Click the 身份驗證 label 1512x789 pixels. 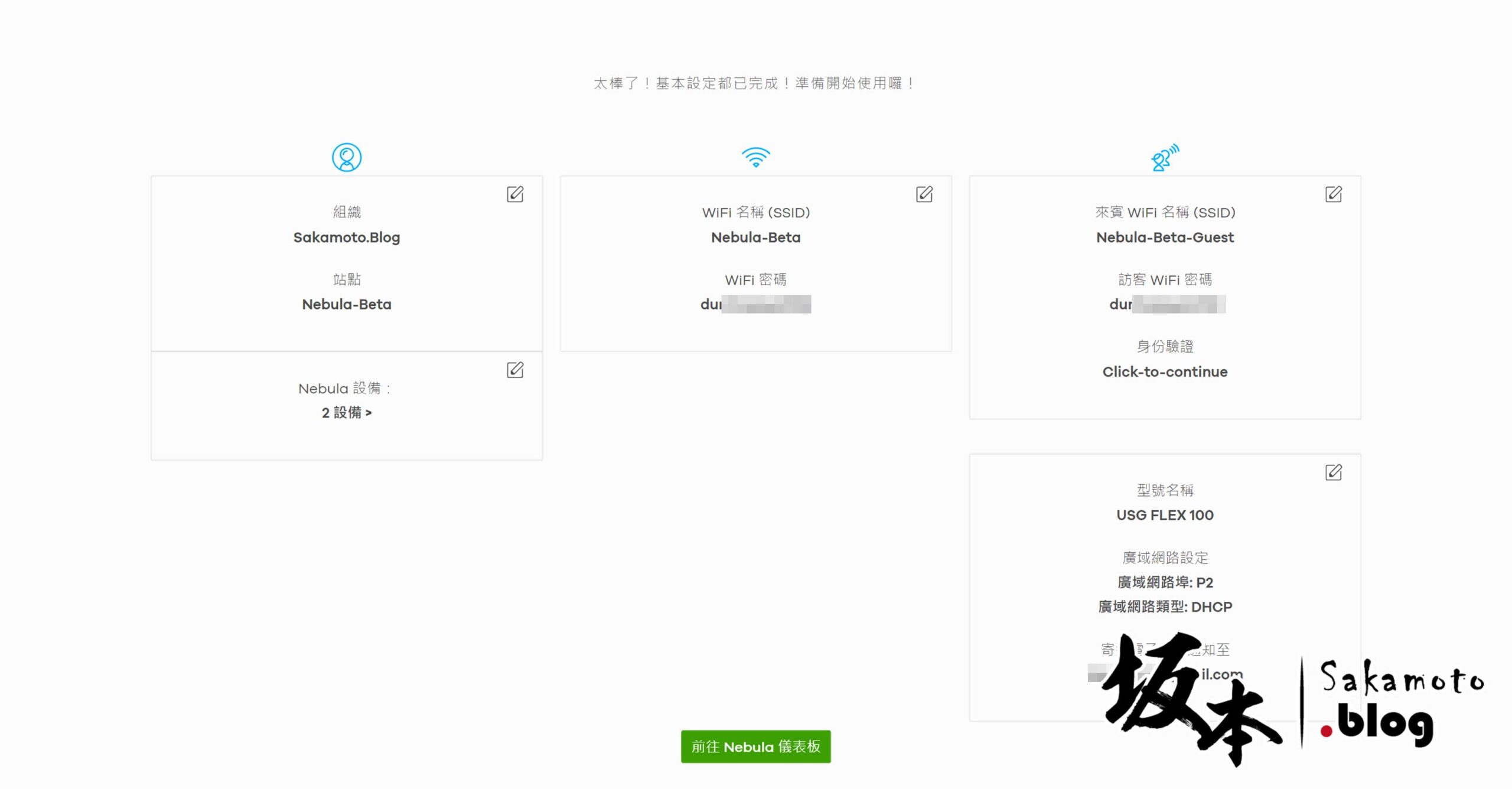[1165, 346]
